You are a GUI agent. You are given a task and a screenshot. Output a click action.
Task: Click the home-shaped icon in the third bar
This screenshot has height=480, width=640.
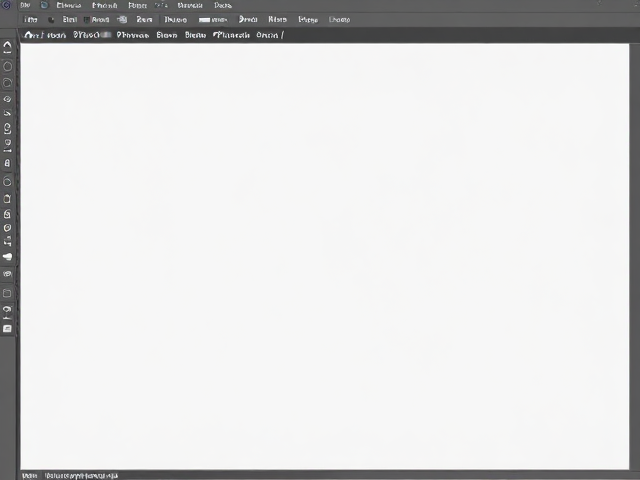(x=29, y=35)
